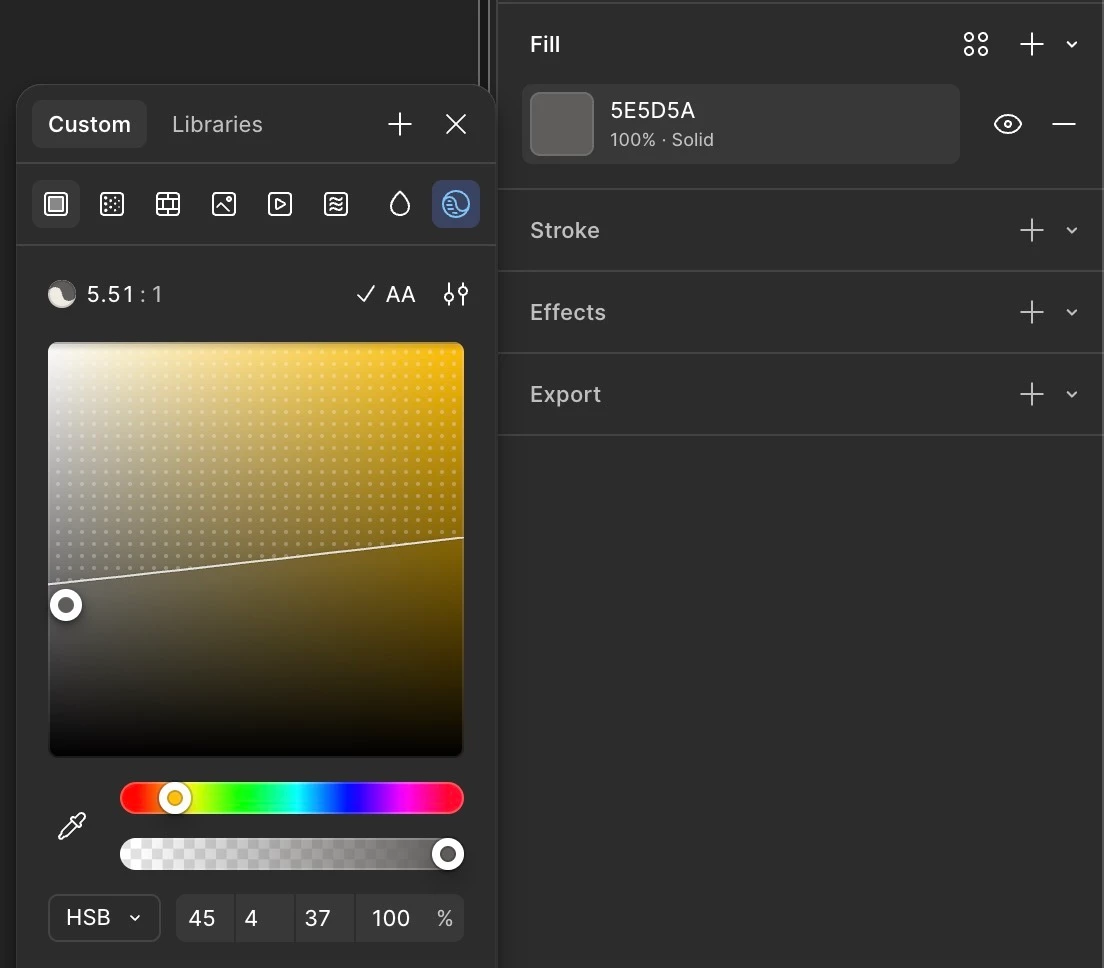Image resolution: width=1104 pixels, height=968 pixels.
Task: Remove the 5E5D5A fill
Action: click(1063, 124)
